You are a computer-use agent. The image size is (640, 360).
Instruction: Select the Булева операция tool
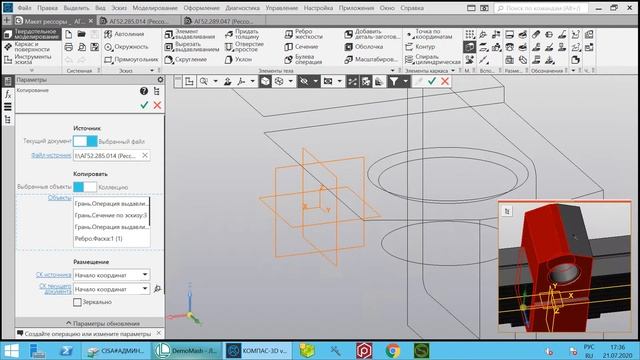click(303, 60)
